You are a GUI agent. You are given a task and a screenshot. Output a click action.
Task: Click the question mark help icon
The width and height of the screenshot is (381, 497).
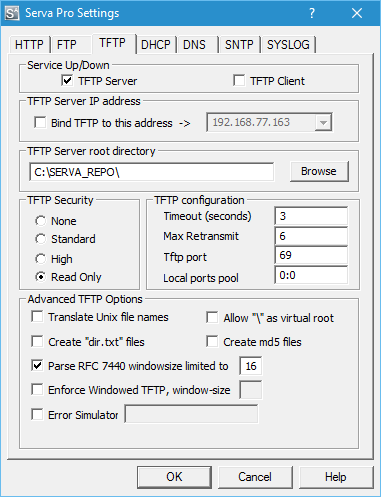pyautogui.click(x=312, y=13)
